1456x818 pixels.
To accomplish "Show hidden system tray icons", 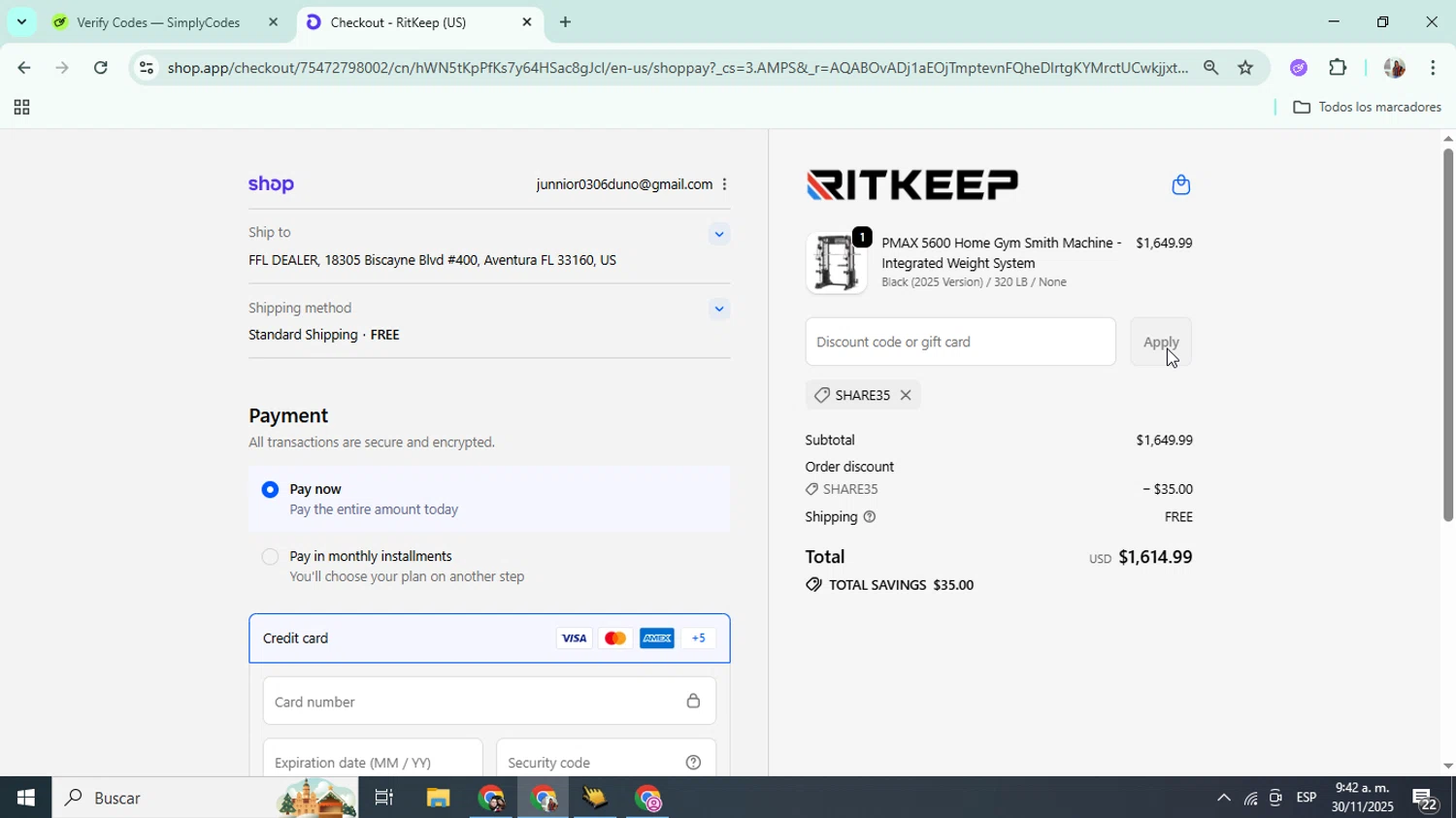I will tap(1223, 798).
